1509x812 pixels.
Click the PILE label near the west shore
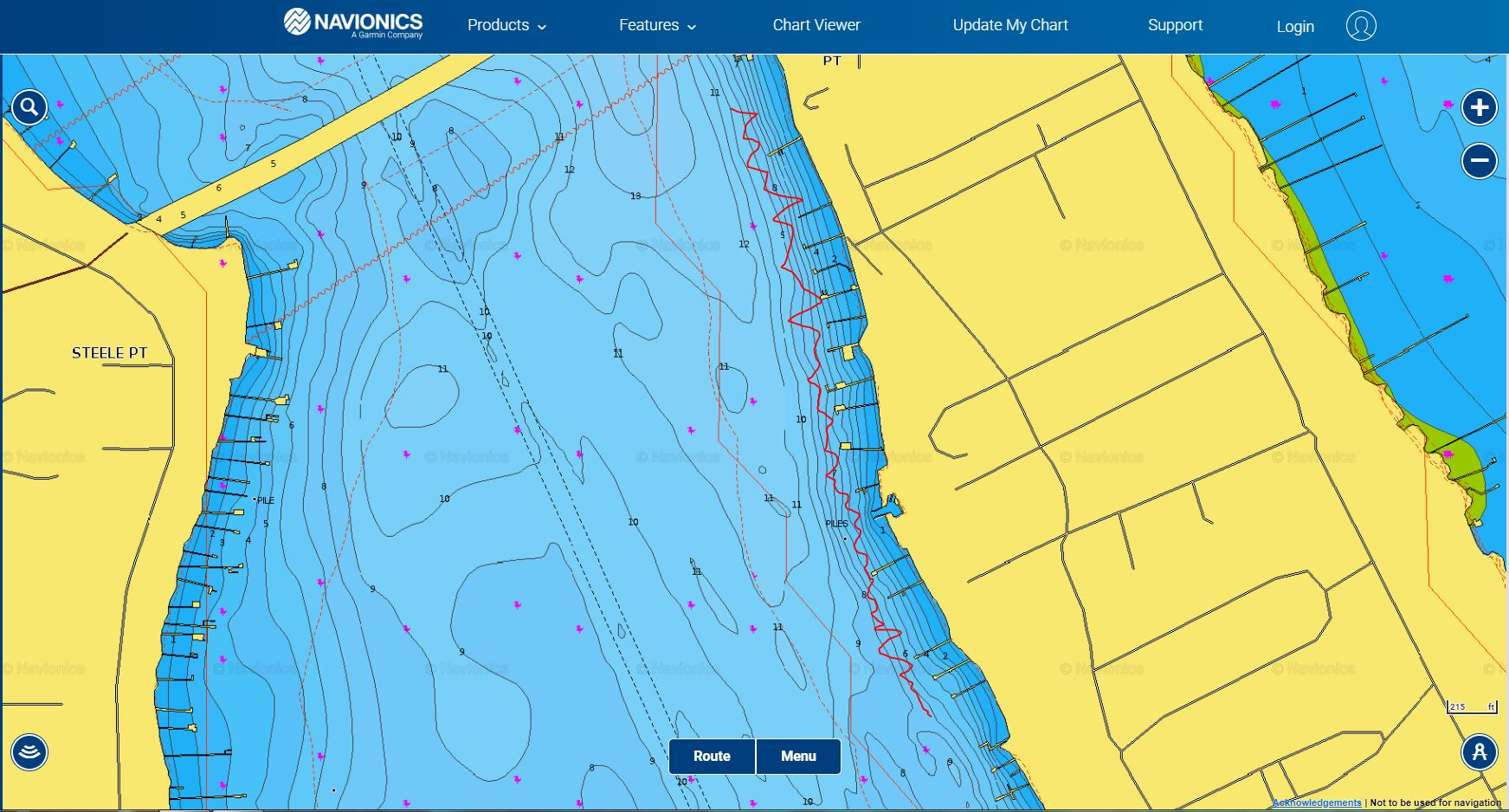(265, 500)
